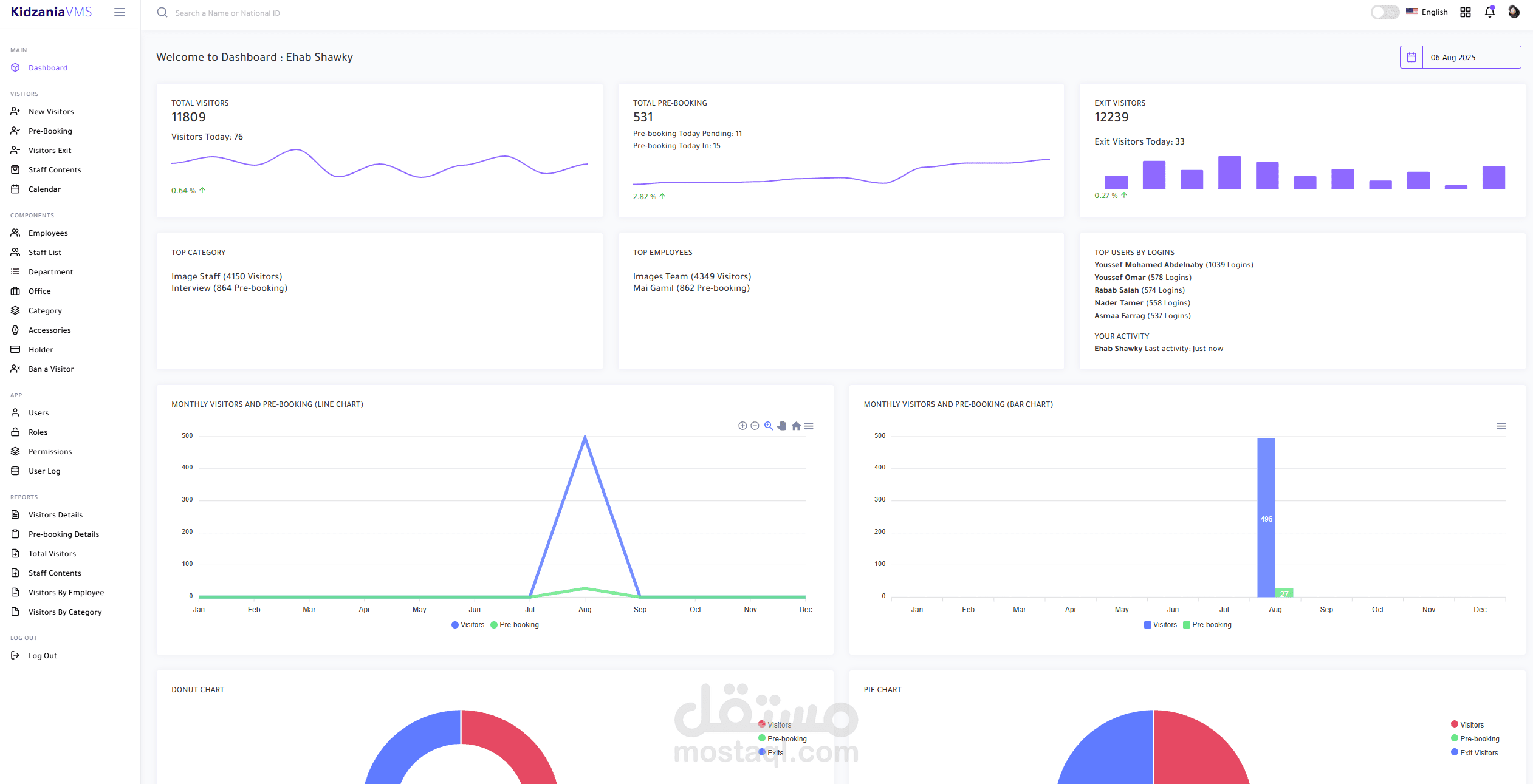Toggle Visitors series in bar chart legend
The width and height of the screenshot is (1533, 784).
click(x=1161, y=625)
